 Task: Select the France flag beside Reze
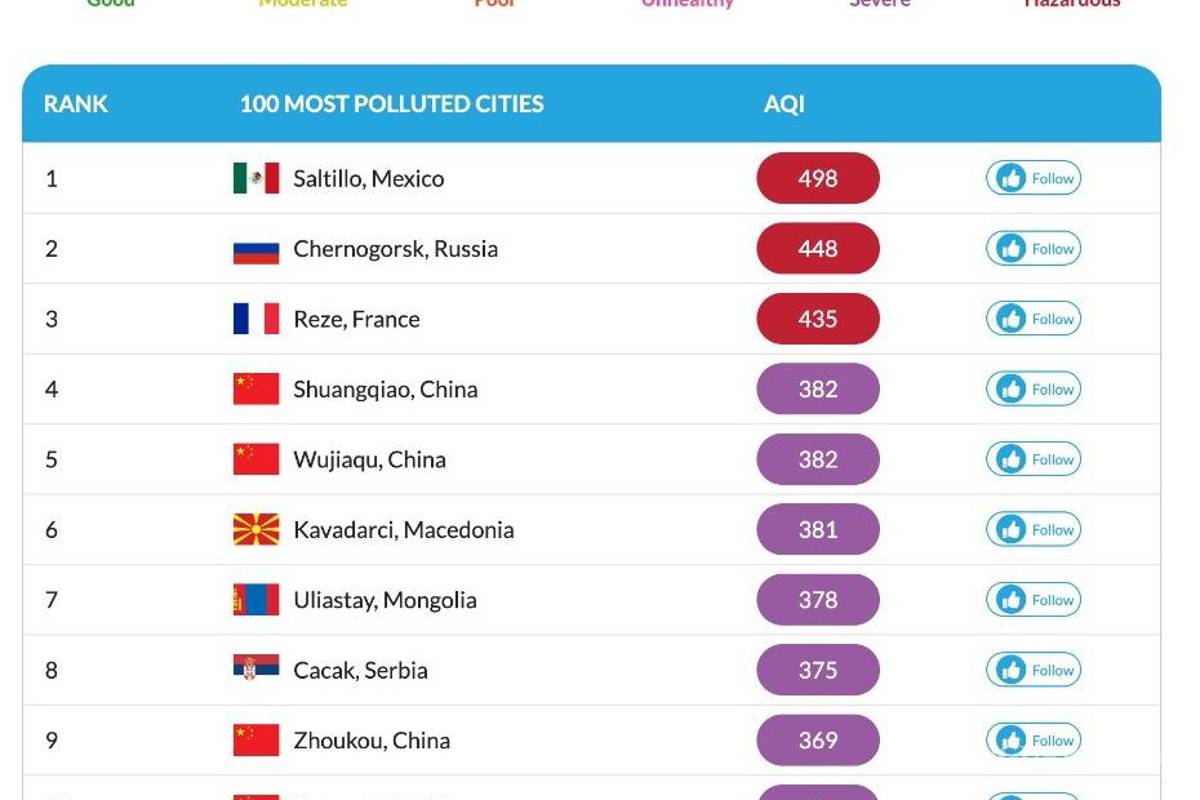255,318
